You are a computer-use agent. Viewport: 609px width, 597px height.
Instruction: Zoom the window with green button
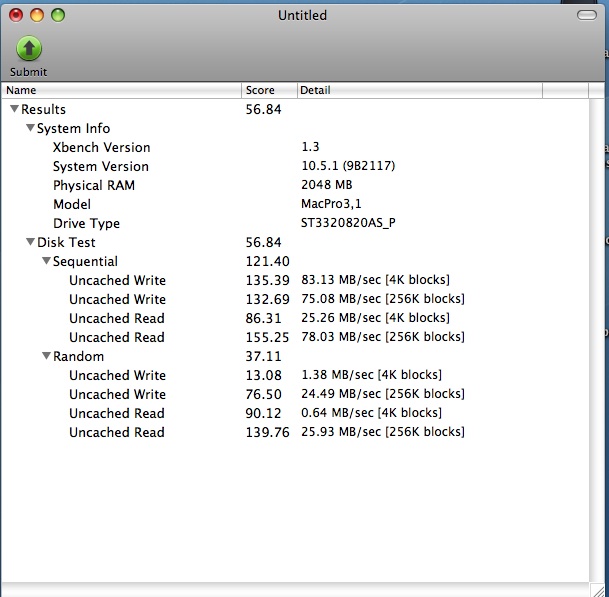point(58,15)
